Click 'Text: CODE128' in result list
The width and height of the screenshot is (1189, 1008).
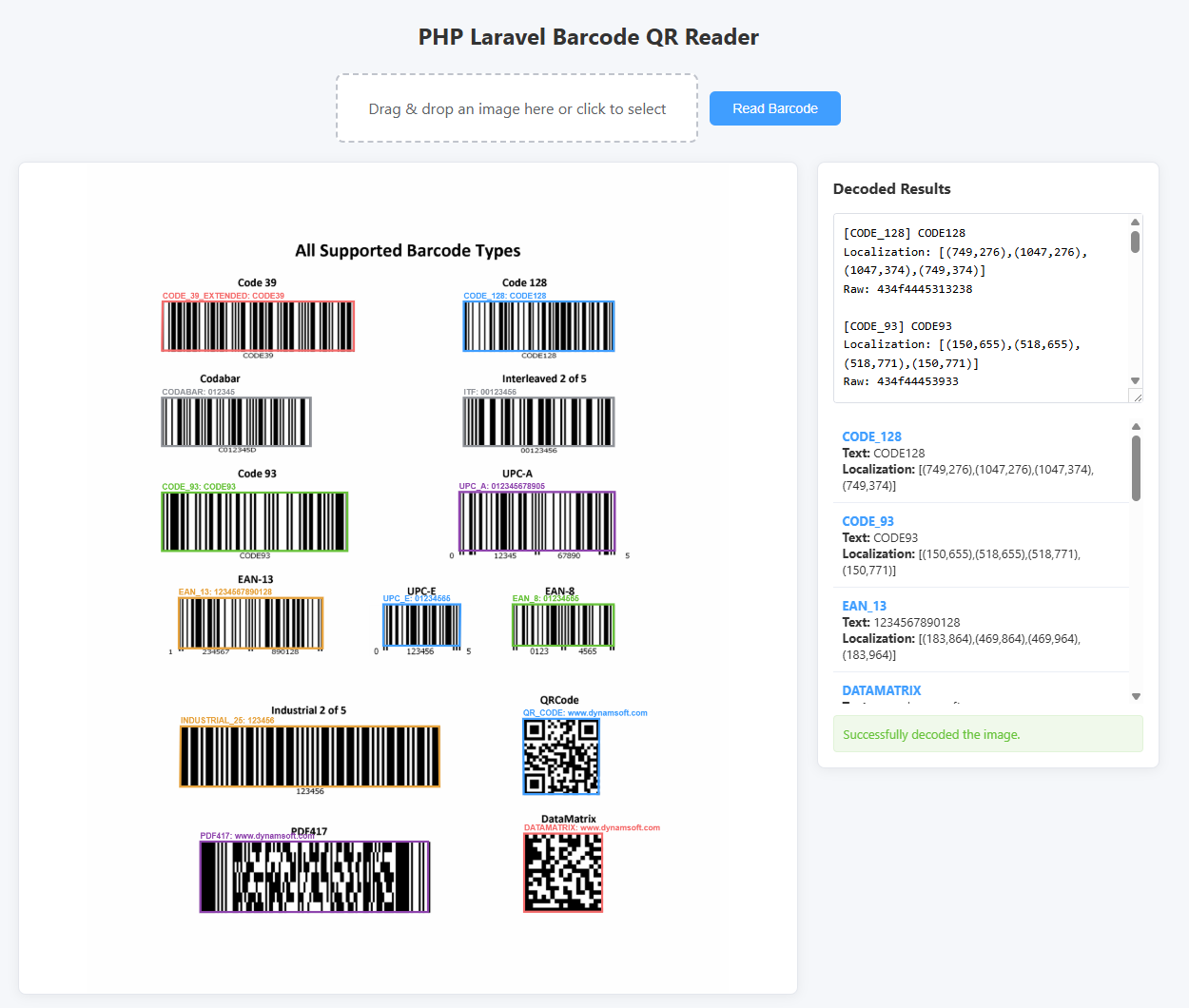(x=884, y=454)
